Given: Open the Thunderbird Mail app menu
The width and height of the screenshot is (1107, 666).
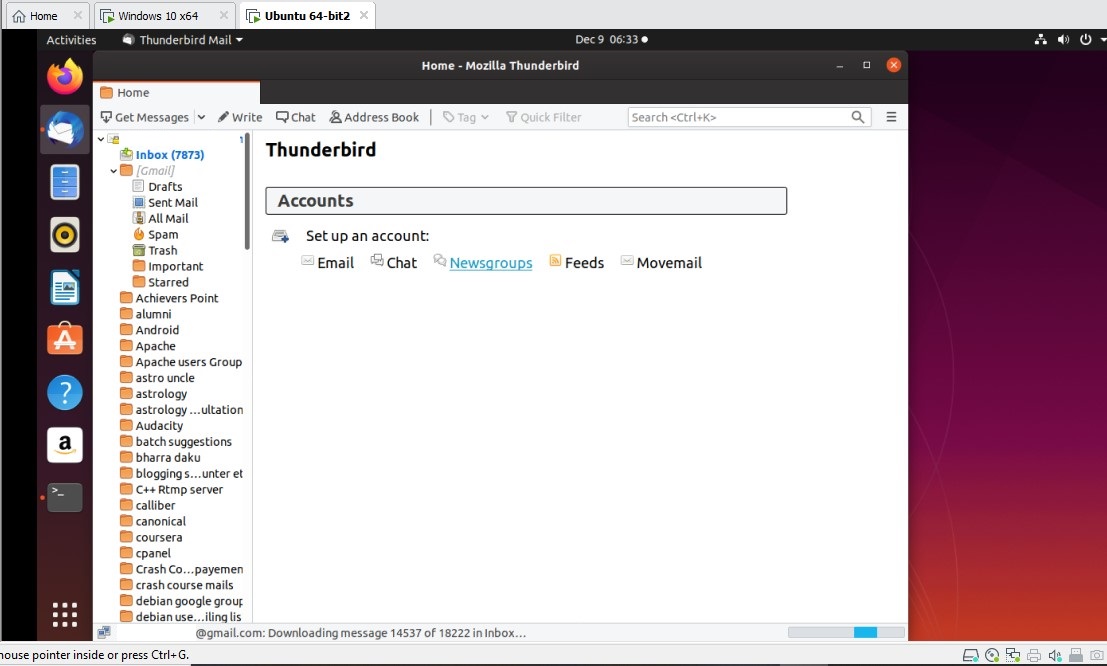Looking at the screenshot, I should 183,40.
